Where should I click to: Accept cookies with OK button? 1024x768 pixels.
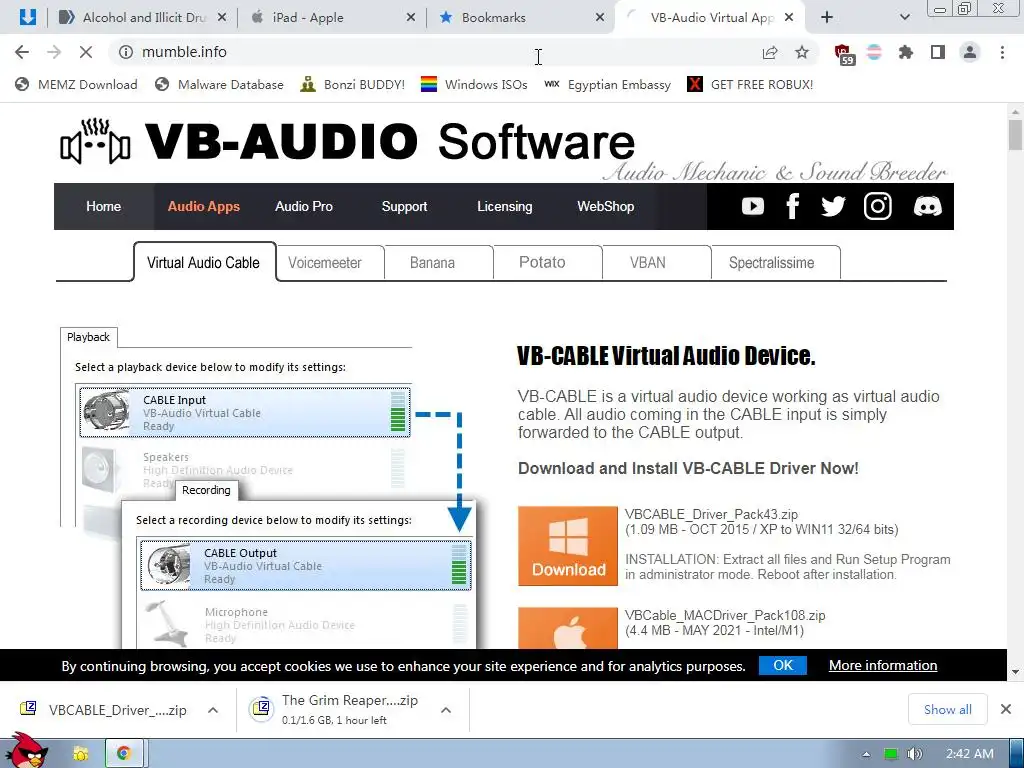point(782,665)
